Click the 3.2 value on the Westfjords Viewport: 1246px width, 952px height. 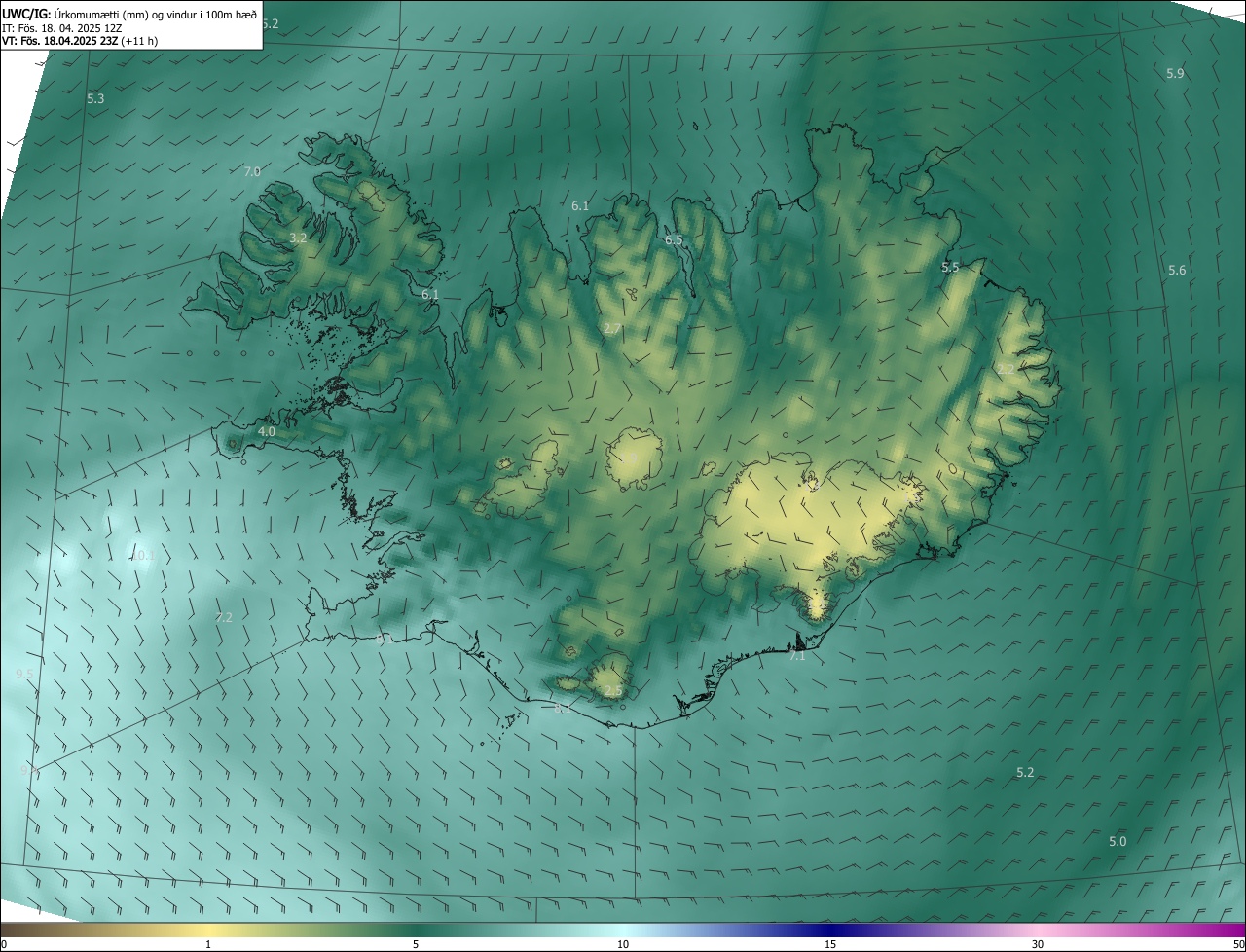(298, 238)
